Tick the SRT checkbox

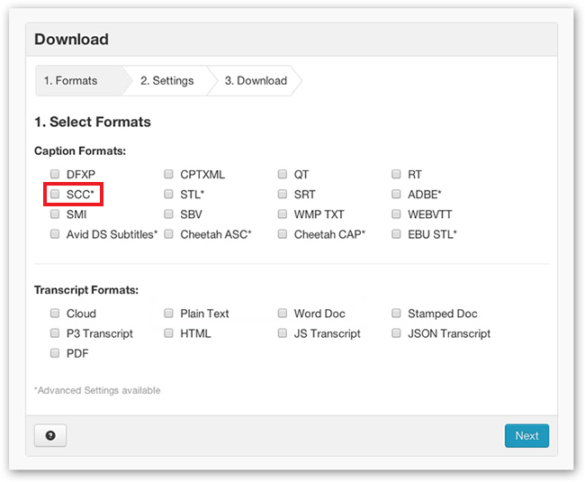coord(282,194)
